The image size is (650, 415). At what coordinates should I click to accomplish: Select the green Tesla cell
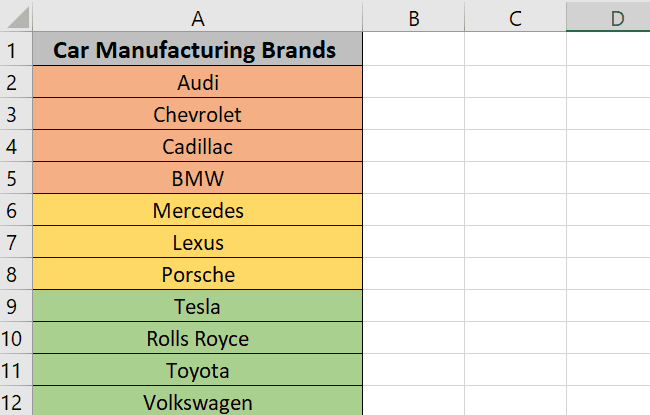198,306
